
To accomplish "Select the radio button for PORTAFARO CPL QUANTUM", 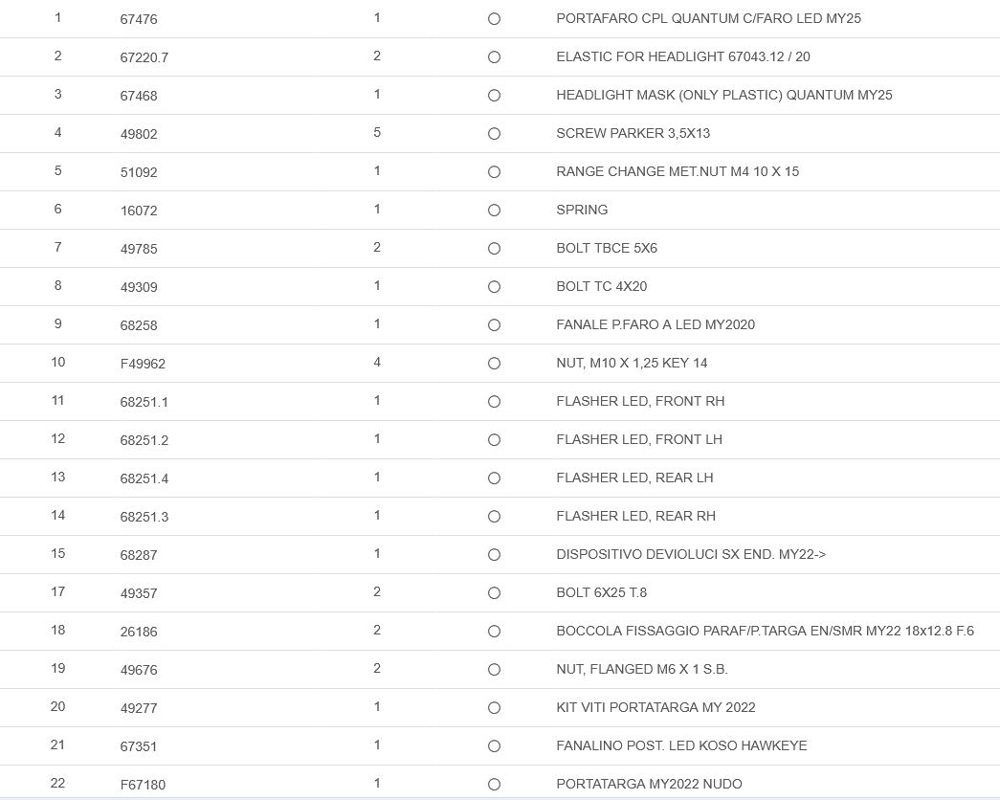I will click(x=494, y=19).
